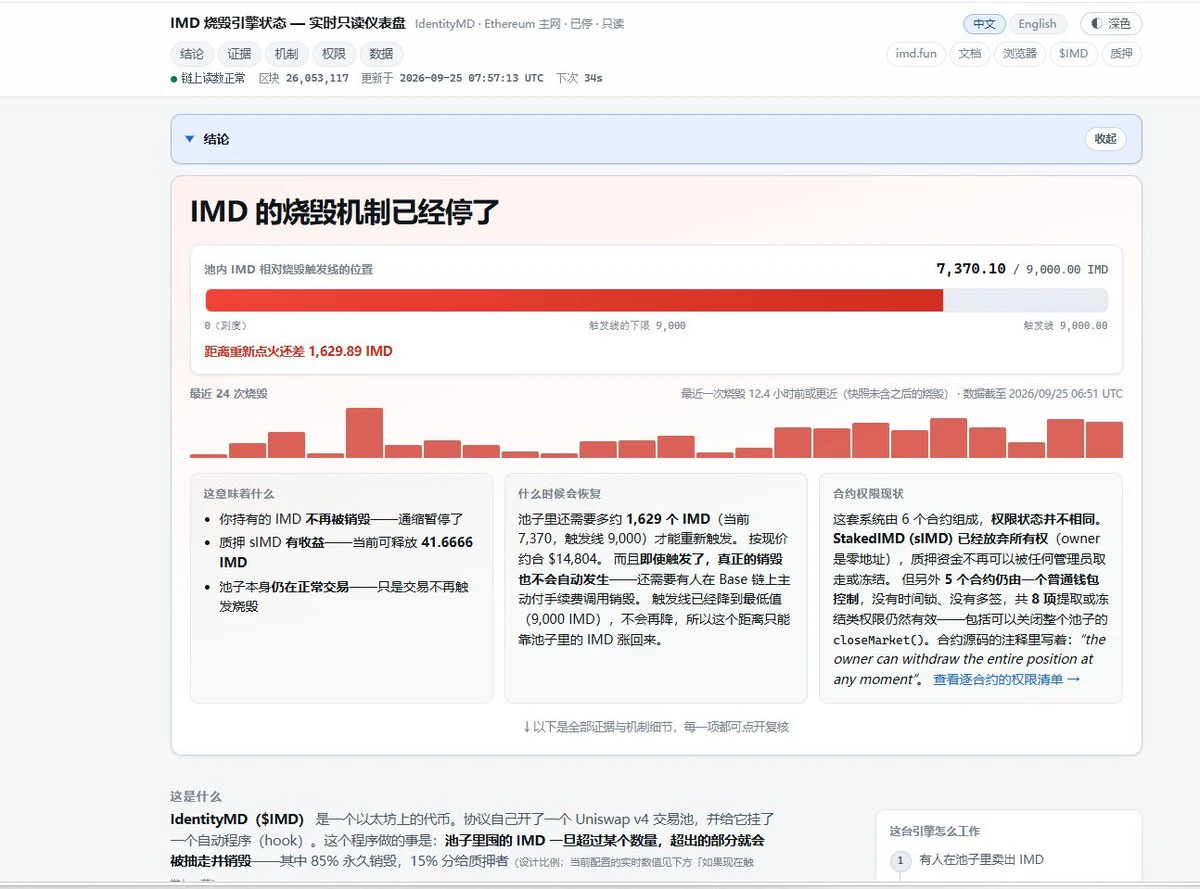Click the 下次 34s refresh countdown
Viewport: 1200px width, 889px height.
pos(579,78)
